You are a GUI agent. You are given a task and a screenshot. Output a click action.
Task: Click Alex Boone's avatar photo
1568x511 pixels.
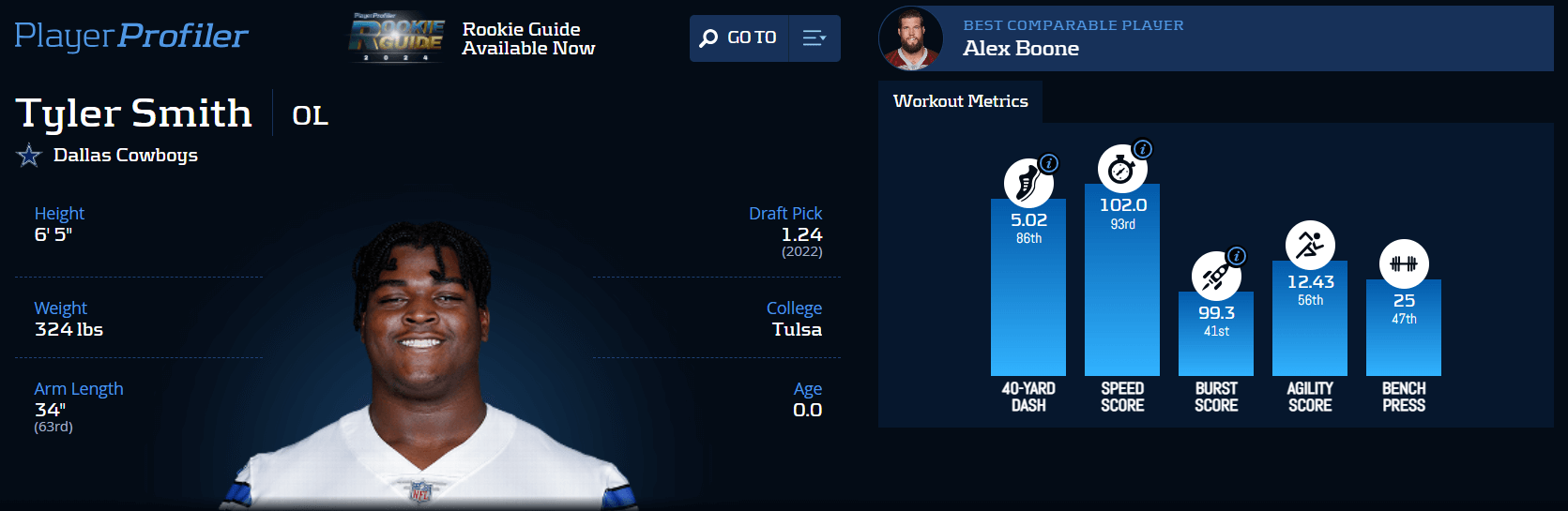(x=911, y=38)
